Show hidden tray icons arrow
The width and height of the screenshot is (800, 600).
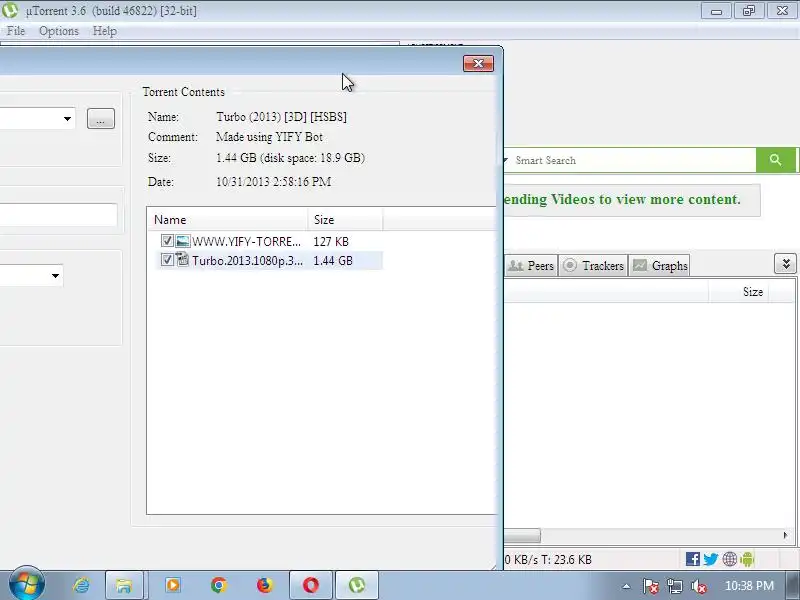point(626,586)
